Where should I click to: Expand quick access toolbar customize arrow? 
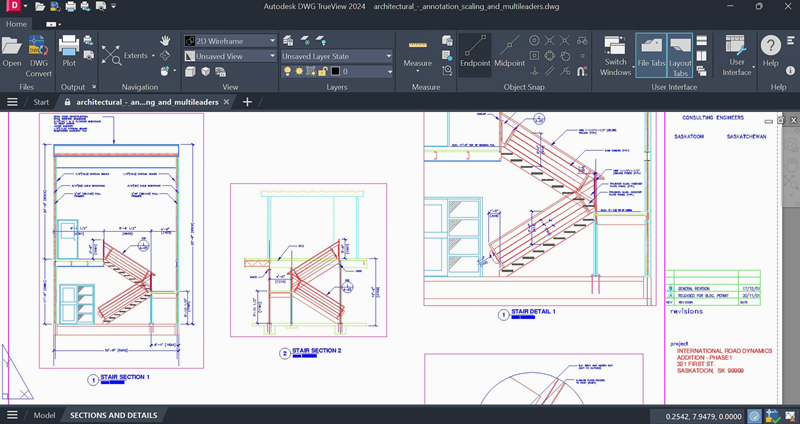pos(113,7)
